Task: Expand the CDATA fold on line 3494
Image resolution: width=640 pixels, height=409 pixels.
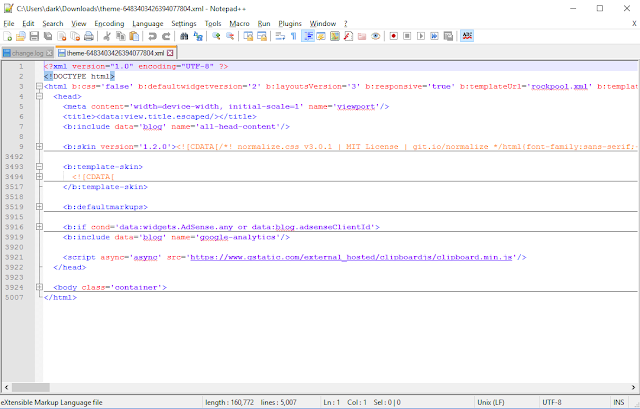Action: [x=39, y=177]
